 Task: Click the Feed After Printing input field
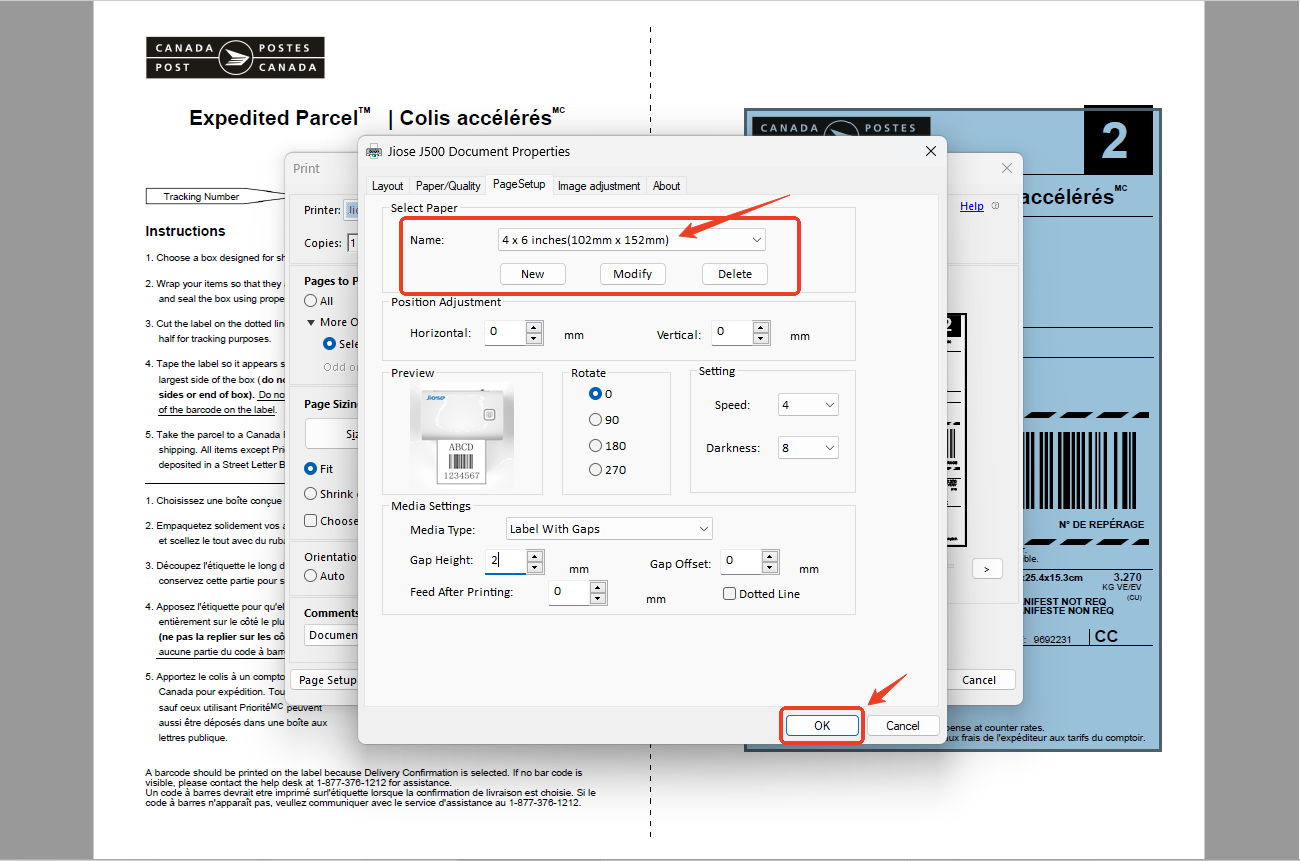569,592
